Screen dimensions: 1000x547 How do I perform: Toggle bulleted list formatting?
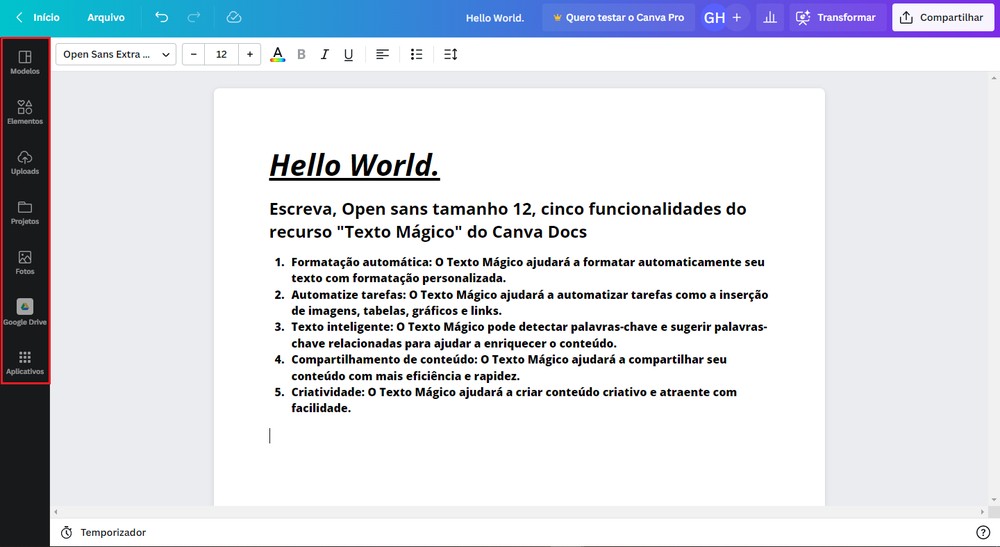pyautogui.click(x=416, y=54)
